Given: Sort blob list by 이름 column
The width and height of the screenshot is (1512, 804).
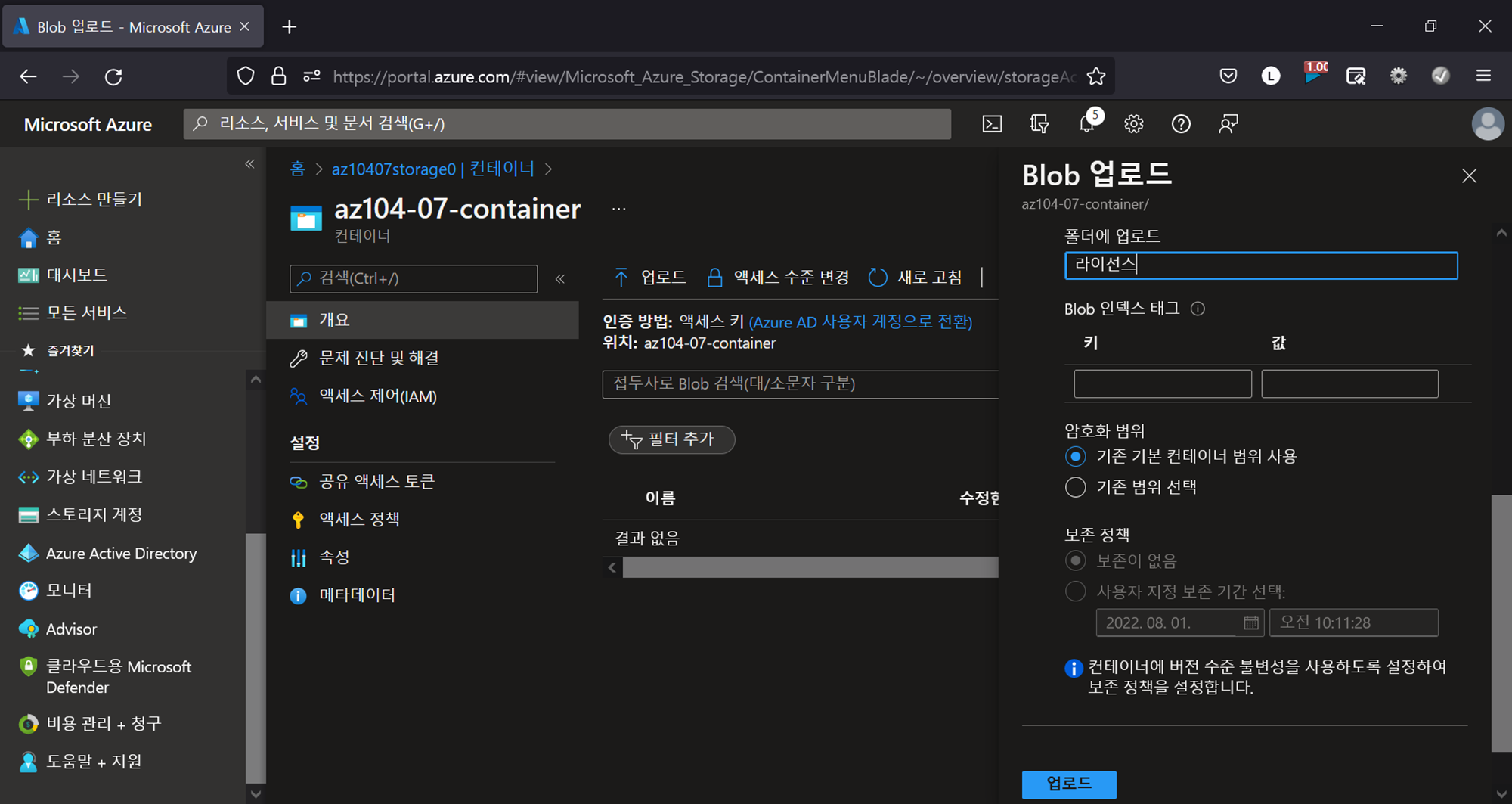Looking at the screenshot, I should pos(660,498).
